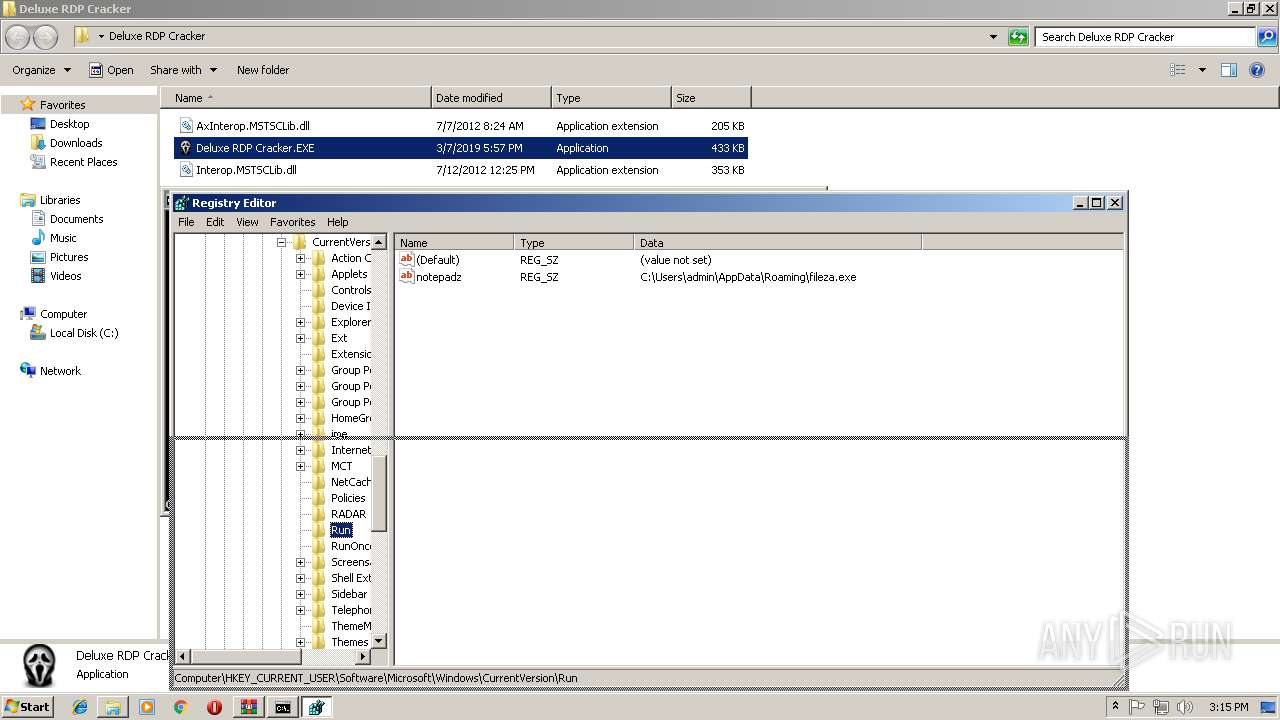Refresh the Deluxe RDP Cracker folder view

coord(1018,37)
